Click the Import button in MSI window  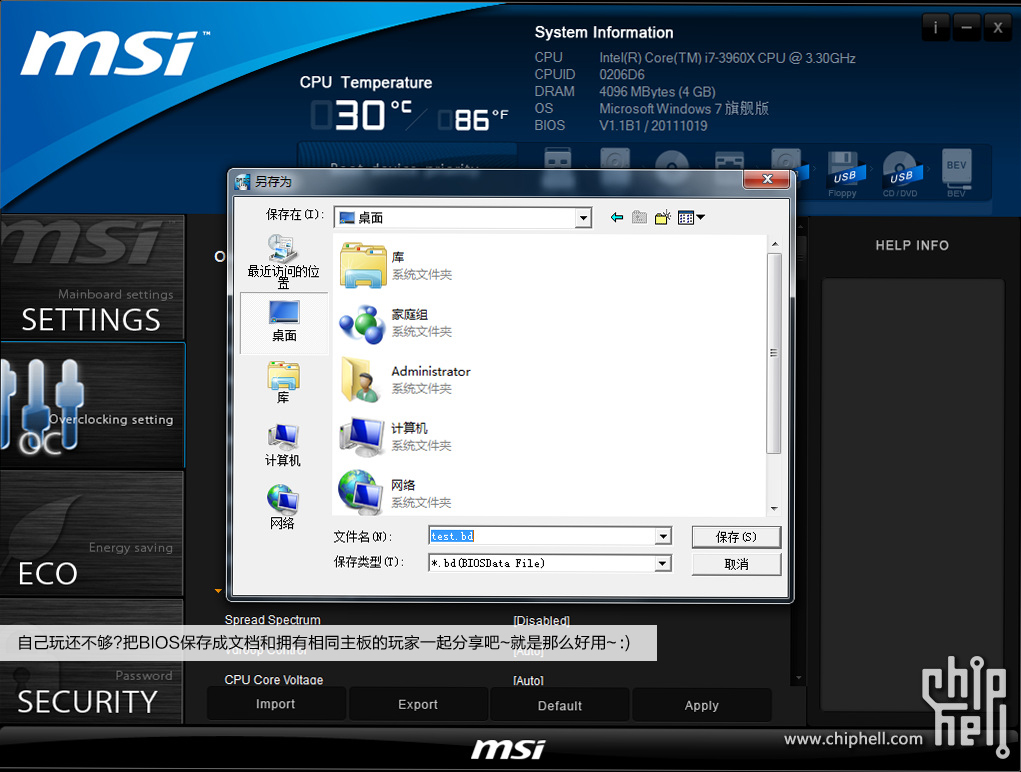[275, 704]
